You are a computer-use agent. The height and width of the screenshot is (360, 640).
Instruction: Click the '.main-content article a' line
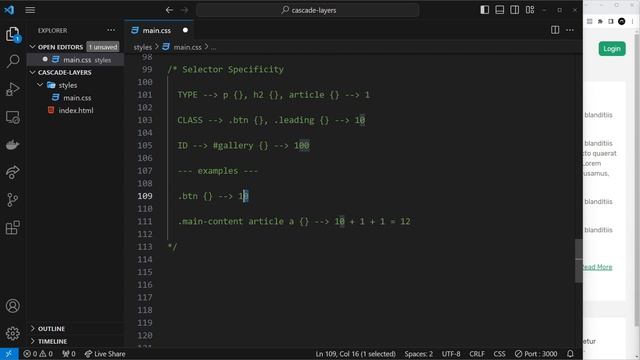click(294, 221)
